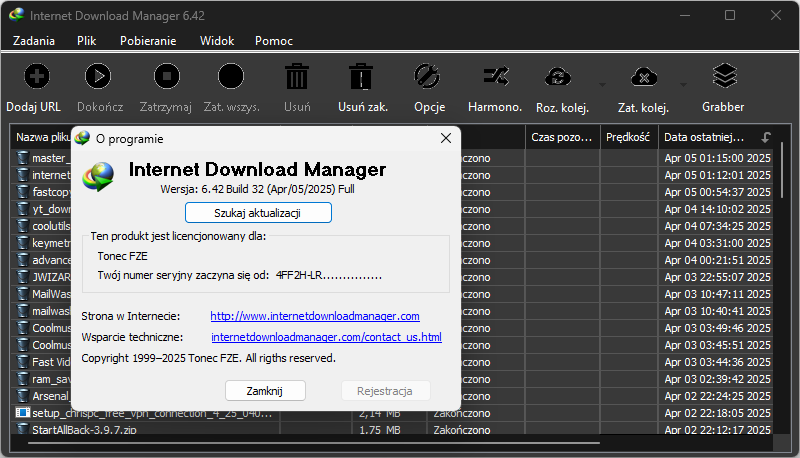Click the Usuń trash icon
Viewport: 800px width, 458px height.
(297, 77)
